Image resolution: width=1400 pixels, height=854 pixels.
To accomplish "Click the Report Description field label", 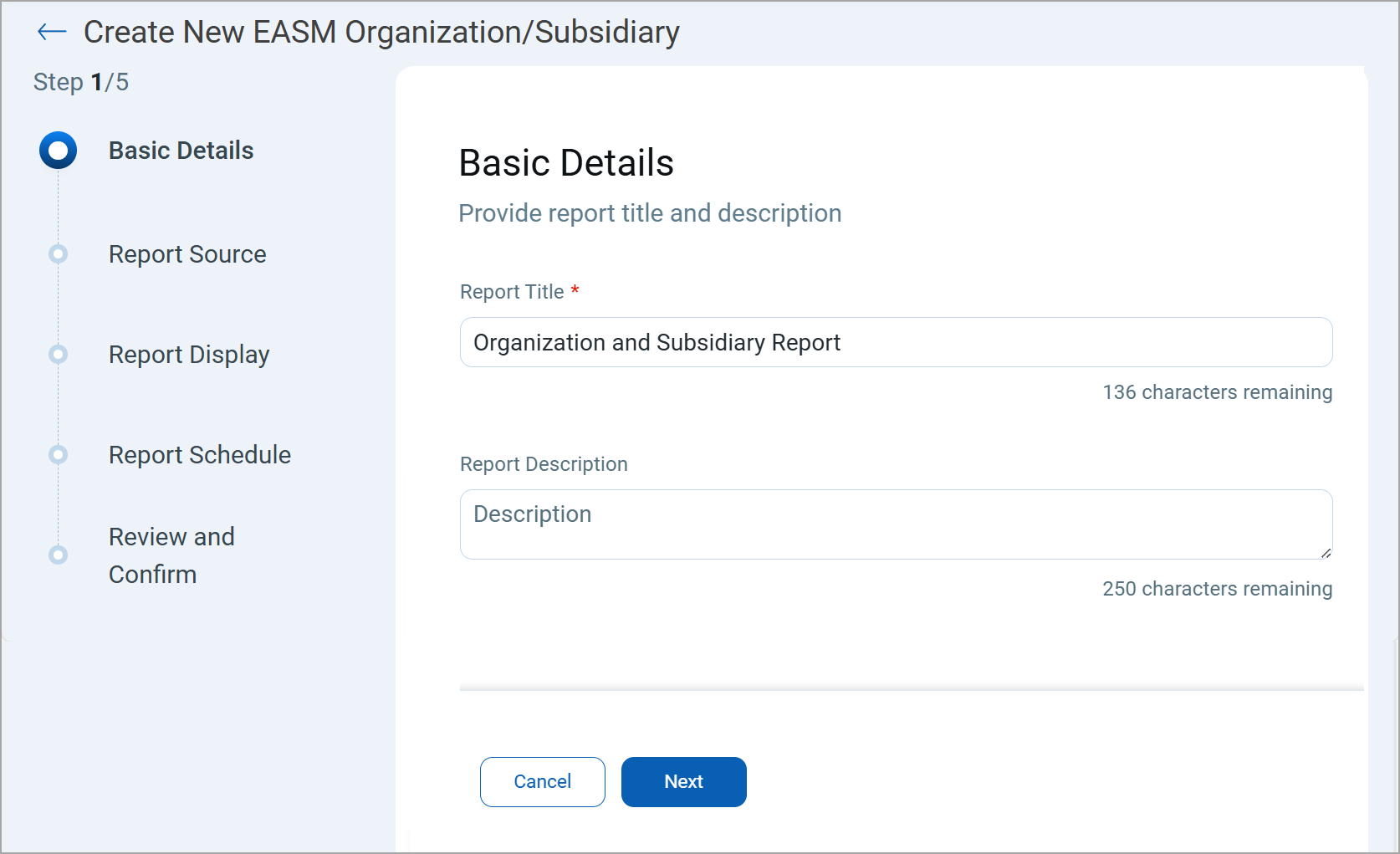I will click(544, 464).
